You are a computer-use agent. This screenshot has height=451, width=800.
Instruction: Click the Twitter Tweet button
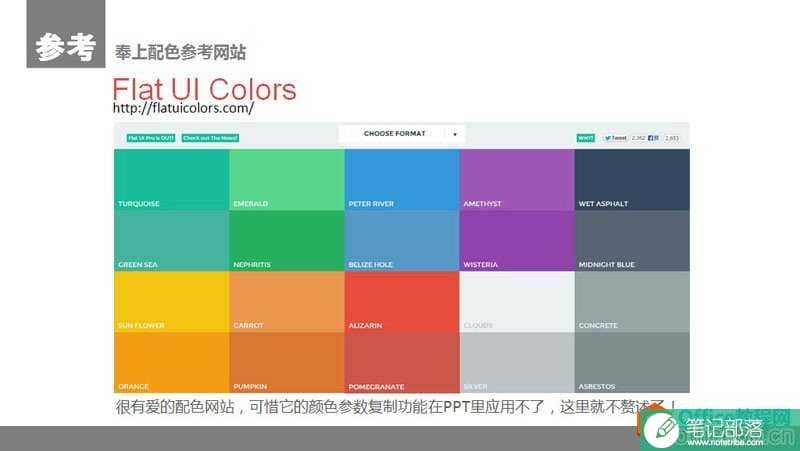click(x=615, y=138)
